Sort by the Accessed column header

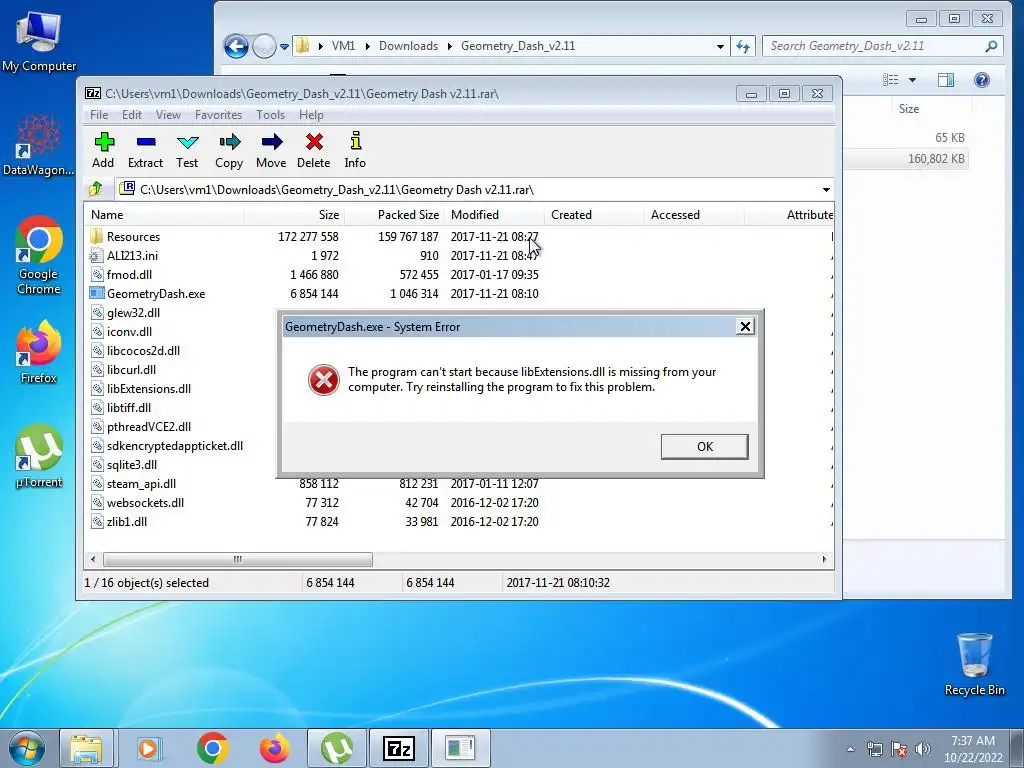(694, 215)
